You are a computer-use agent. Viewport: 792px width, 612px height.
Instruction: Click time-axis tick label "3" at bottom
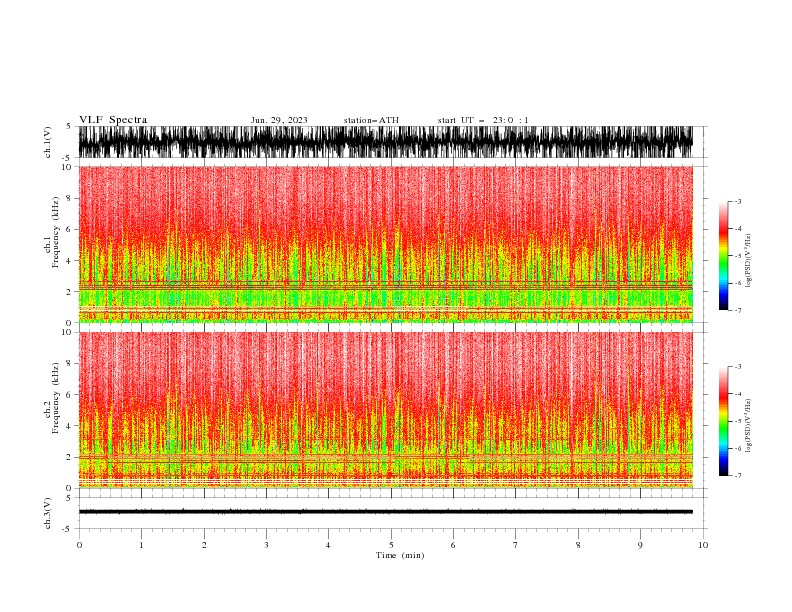pyautogui.click(x=266, y=545)
